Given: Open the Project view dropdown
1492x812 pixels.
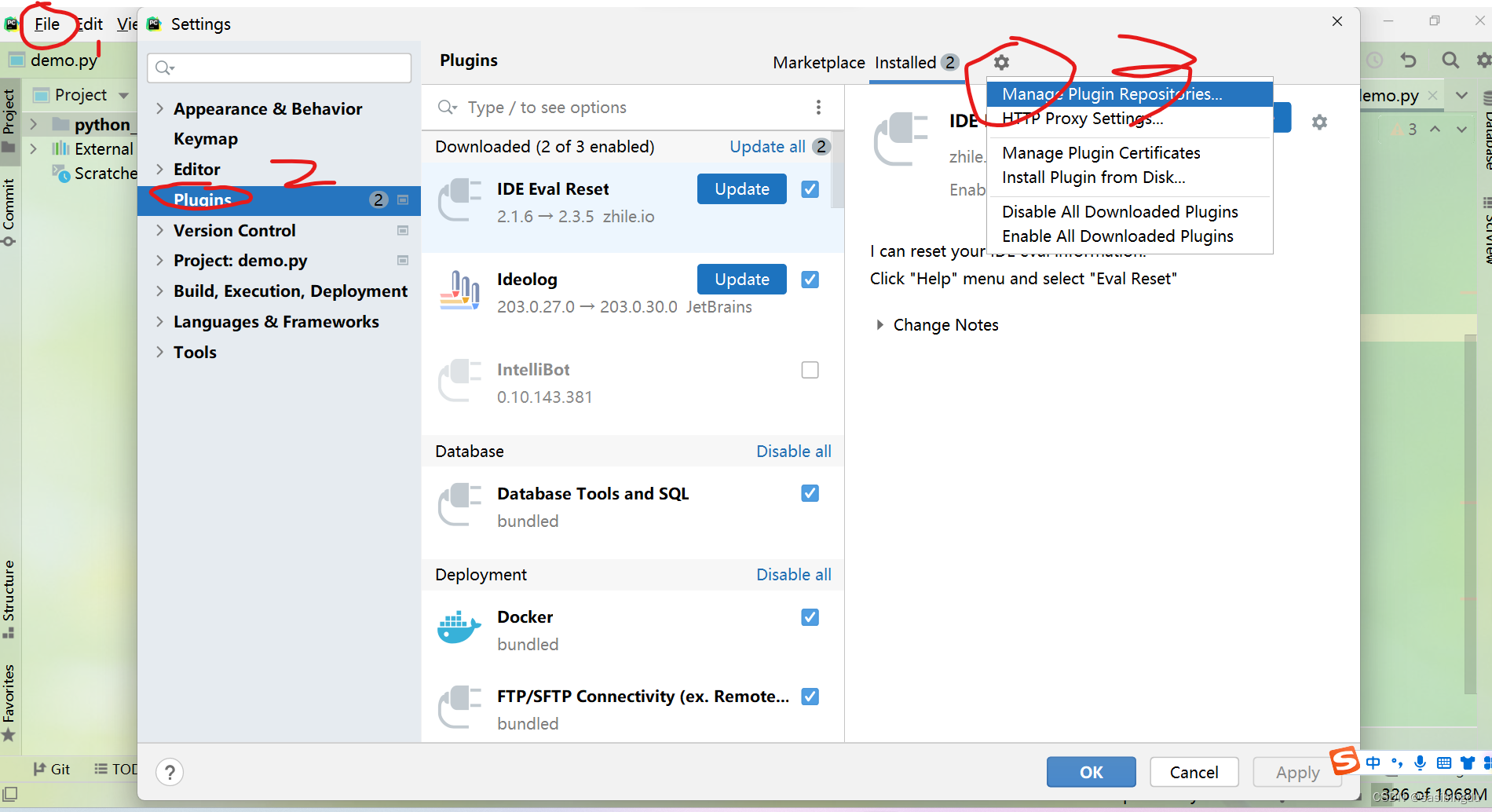Looking at the screenshot, I should tap(123, 95).
